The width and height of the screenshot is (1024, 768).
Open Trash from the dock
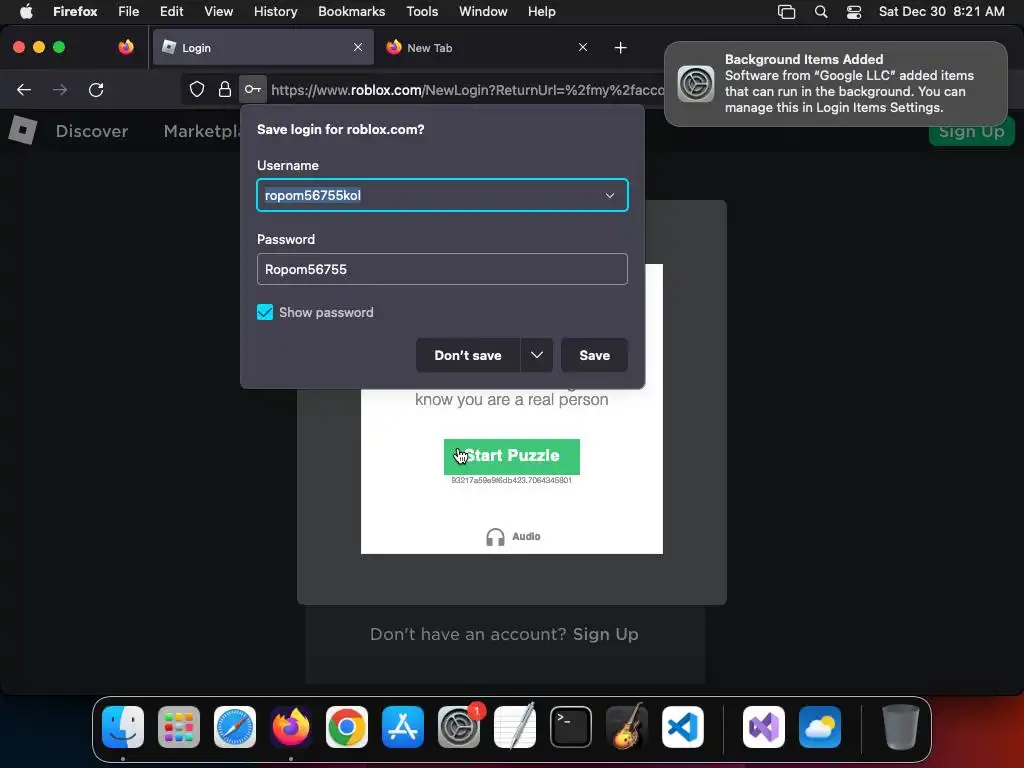click(901, 727)
